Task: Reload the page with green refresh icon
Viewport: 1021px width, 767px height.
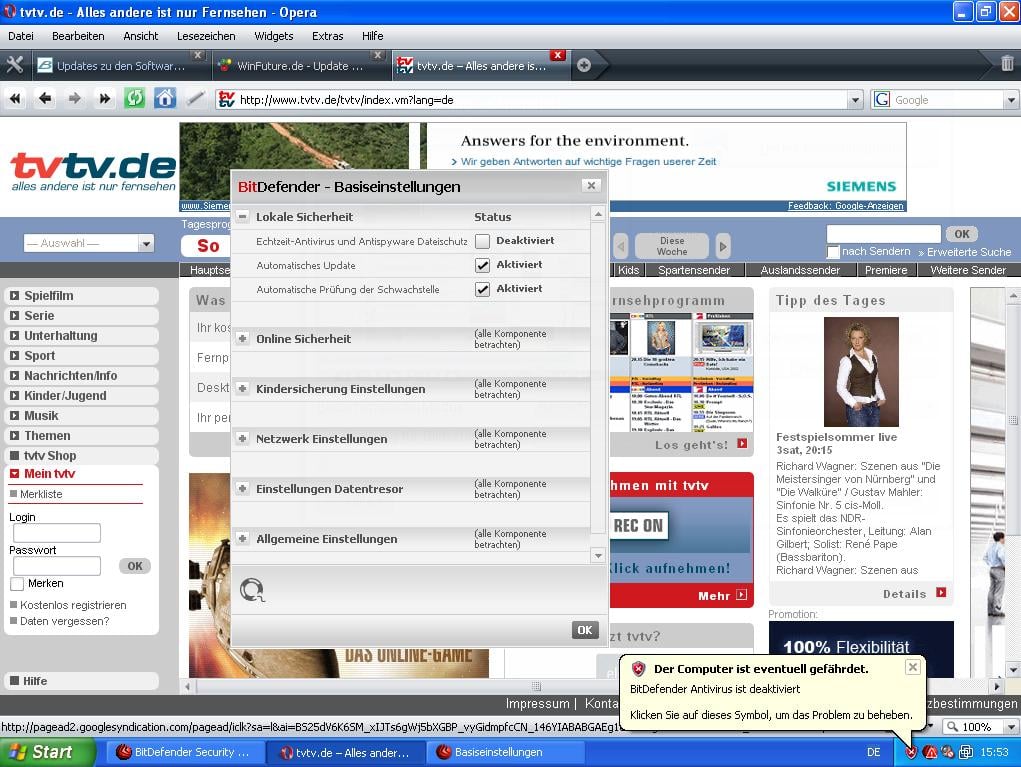Action: pos(135,99)
